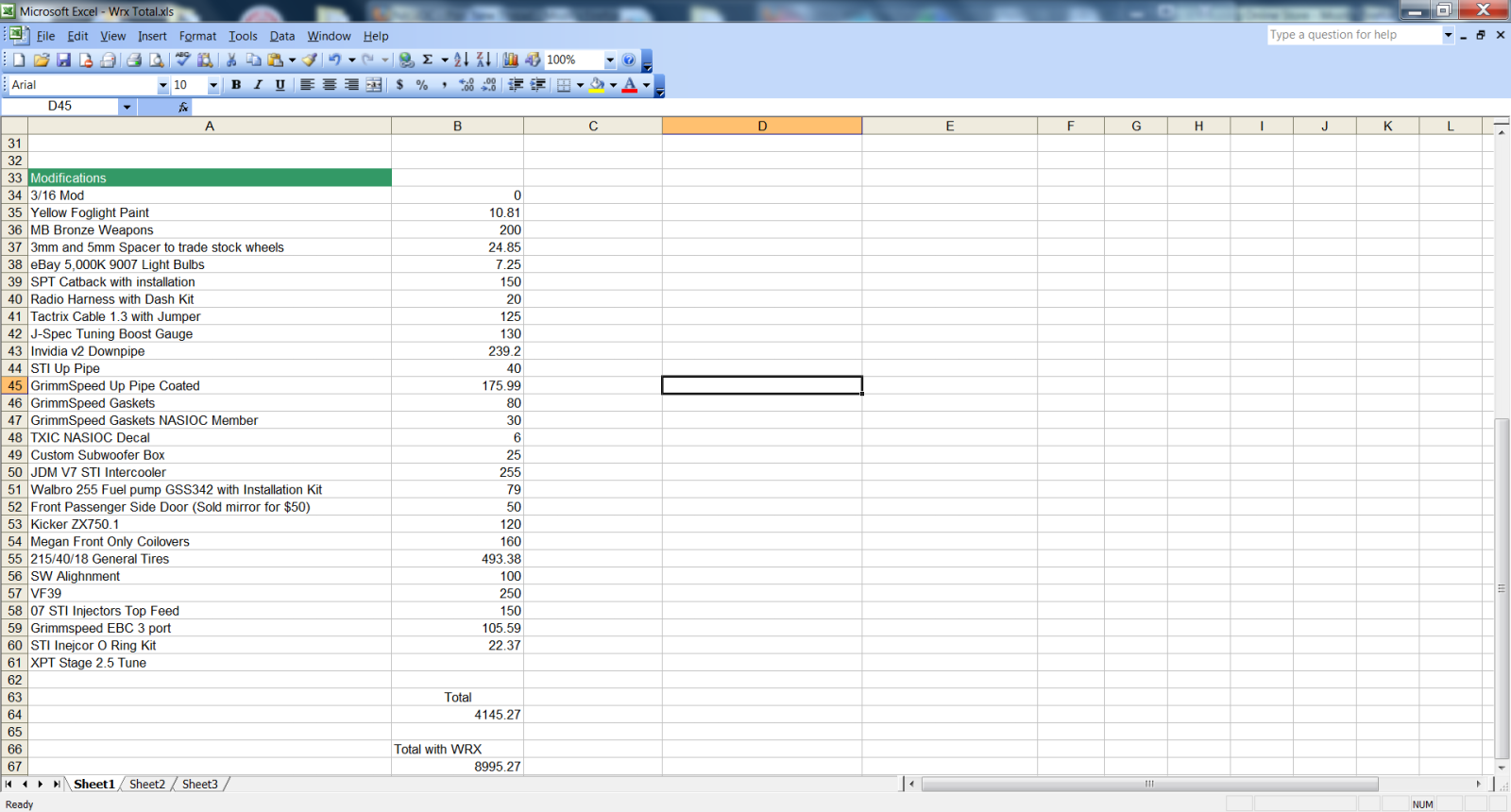Apply the yellow Fill Color
This screenshot has height=812, width=1511.
coord(597,85)
